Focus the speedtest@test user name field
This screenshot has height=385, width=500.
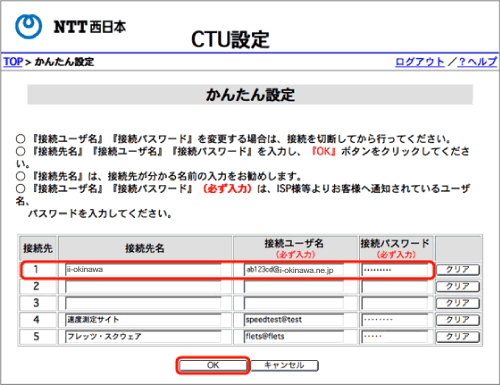(x=294, y=320)
